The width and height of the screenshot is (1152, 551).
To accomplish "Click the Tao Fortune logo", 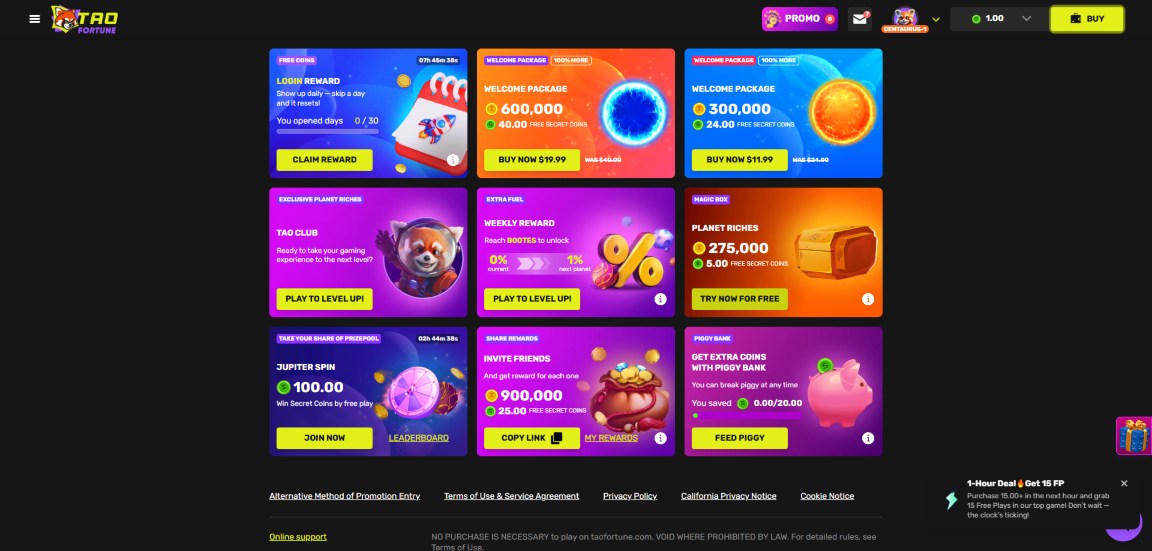I will point(84,19).
